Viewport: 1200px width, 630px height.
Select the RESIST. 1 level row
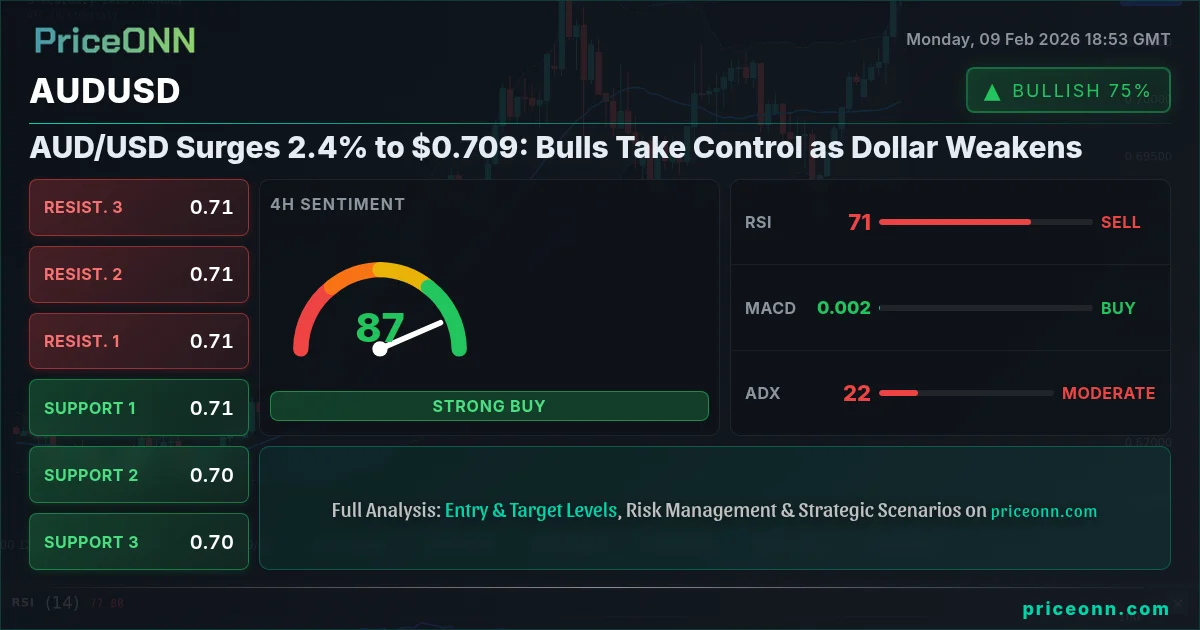[x=139, y=341]
